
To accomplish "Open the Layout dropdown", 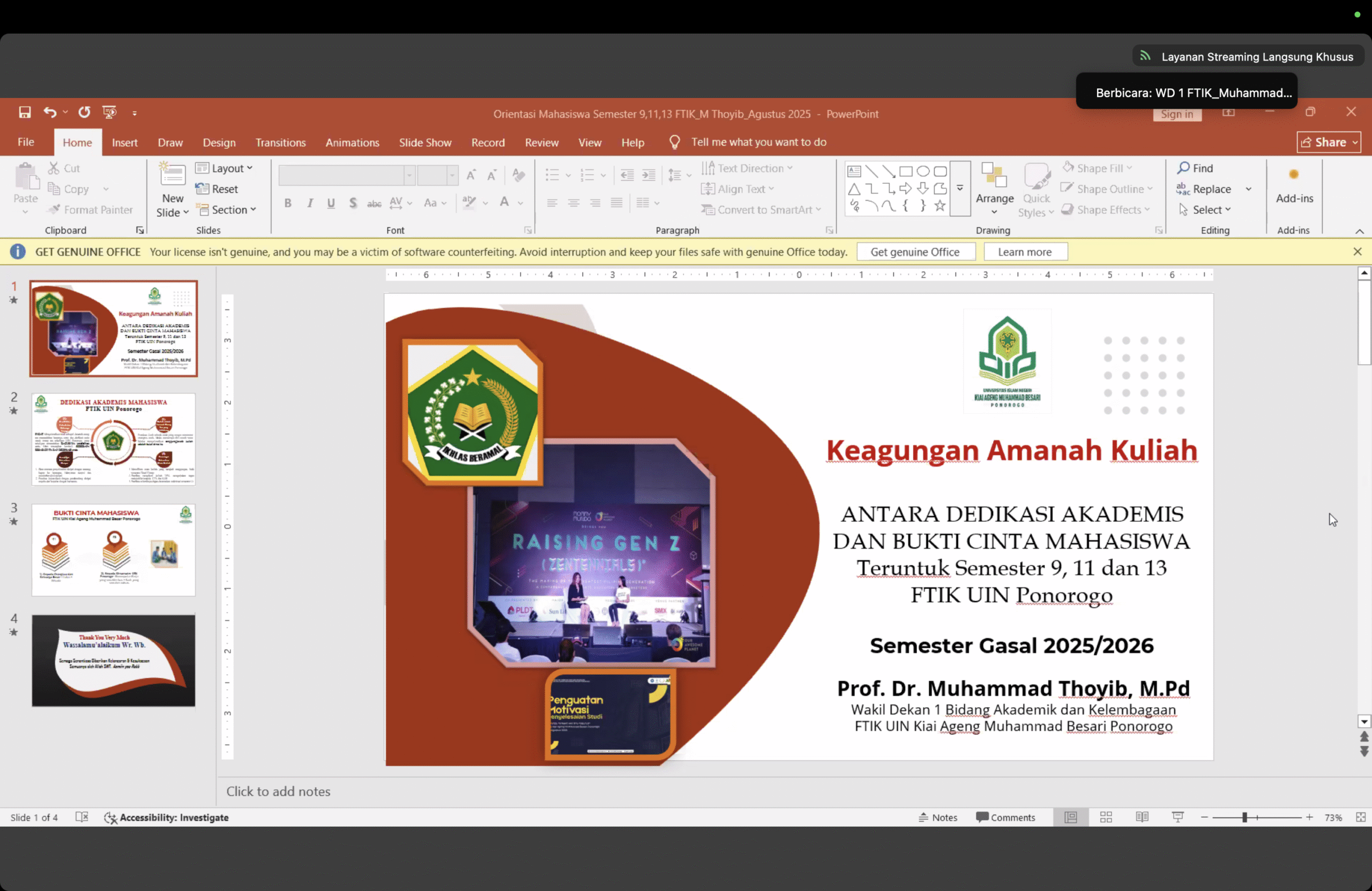I will 224,168.
